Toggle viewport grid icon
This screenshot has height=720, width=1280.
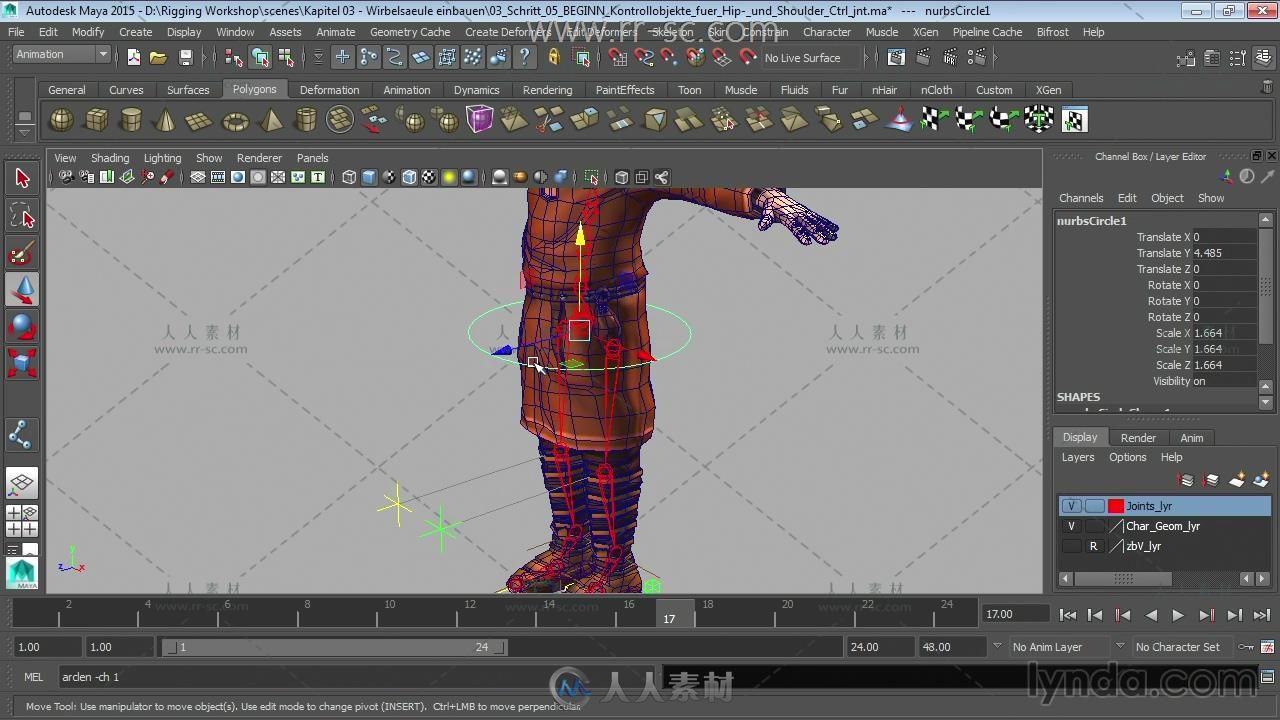(x=198, y=178)
